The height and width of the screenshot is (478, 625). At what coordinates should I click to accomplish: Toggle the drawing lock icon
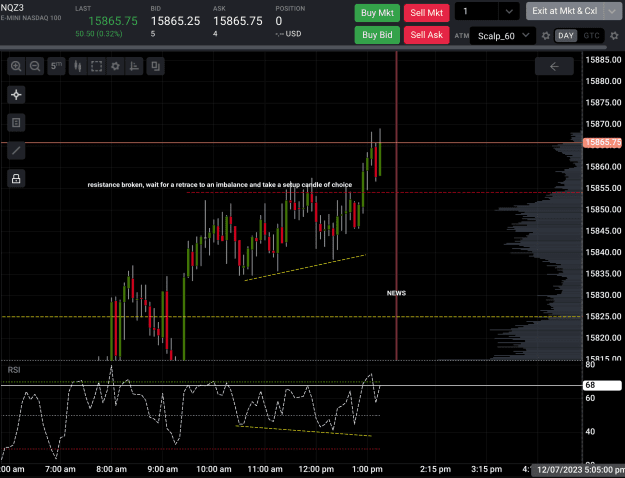[16, 179]
